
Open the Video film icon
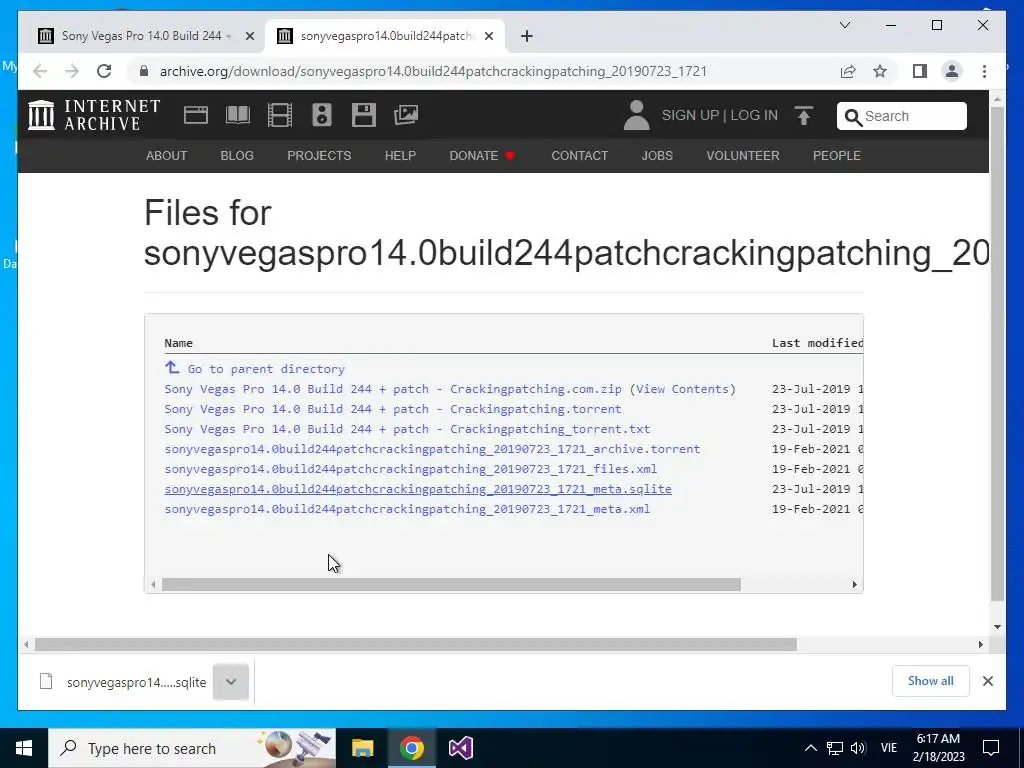pyautogui.click(x=280, y=115)
